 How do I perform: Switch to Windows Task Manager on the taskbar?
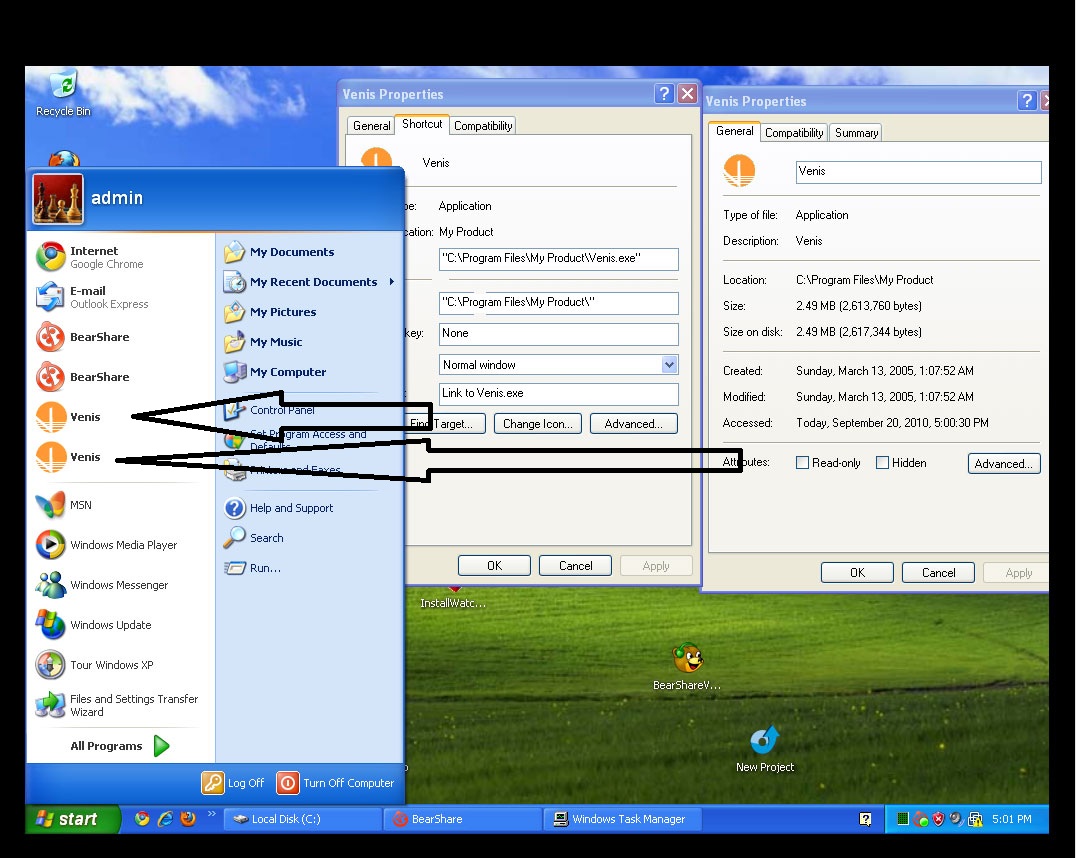[x=622, y=819]
